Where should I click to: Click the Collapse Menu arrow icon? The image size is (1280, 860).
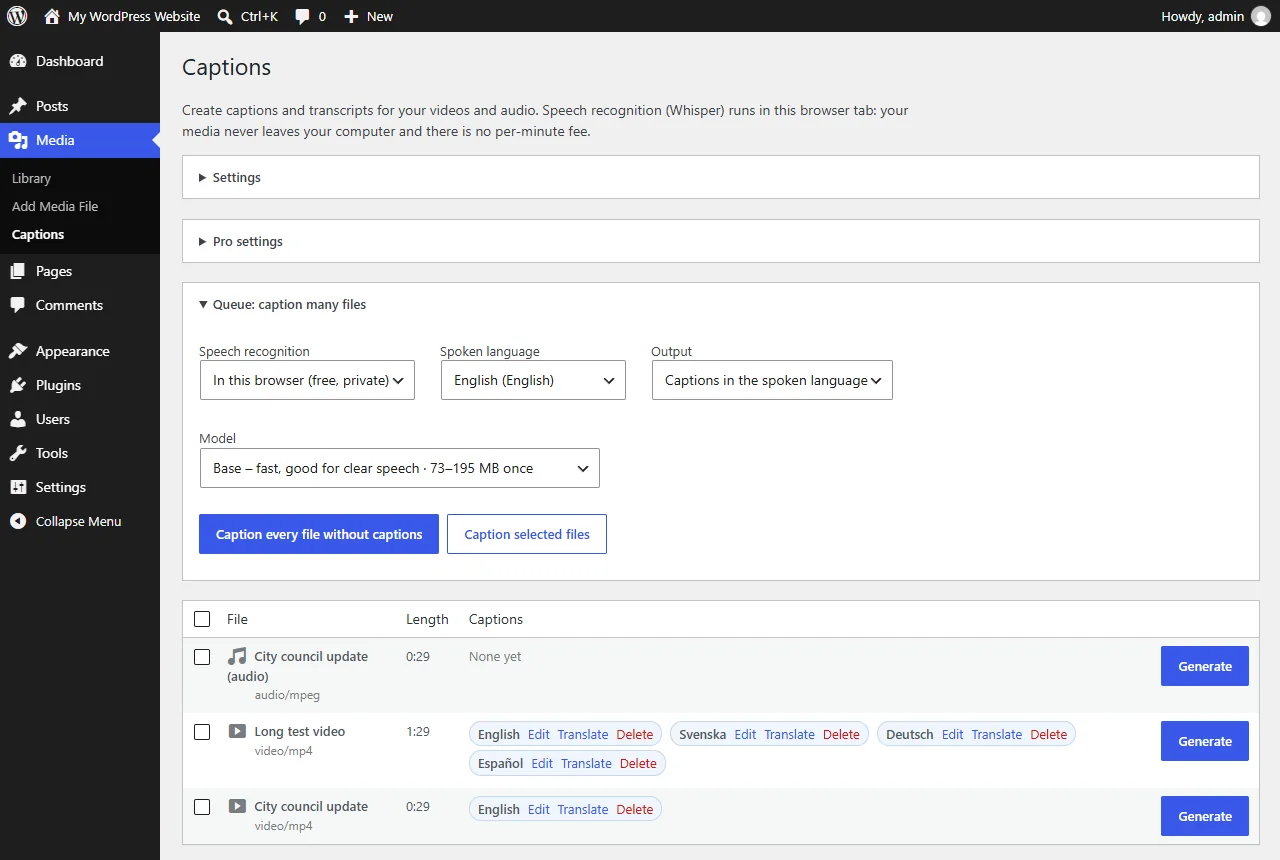[18, 521]
